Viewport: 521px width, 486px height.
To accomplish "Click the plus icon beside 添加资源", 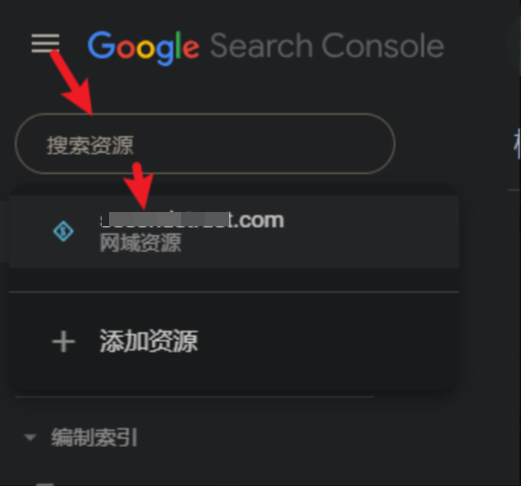I will tap(64, 342).
